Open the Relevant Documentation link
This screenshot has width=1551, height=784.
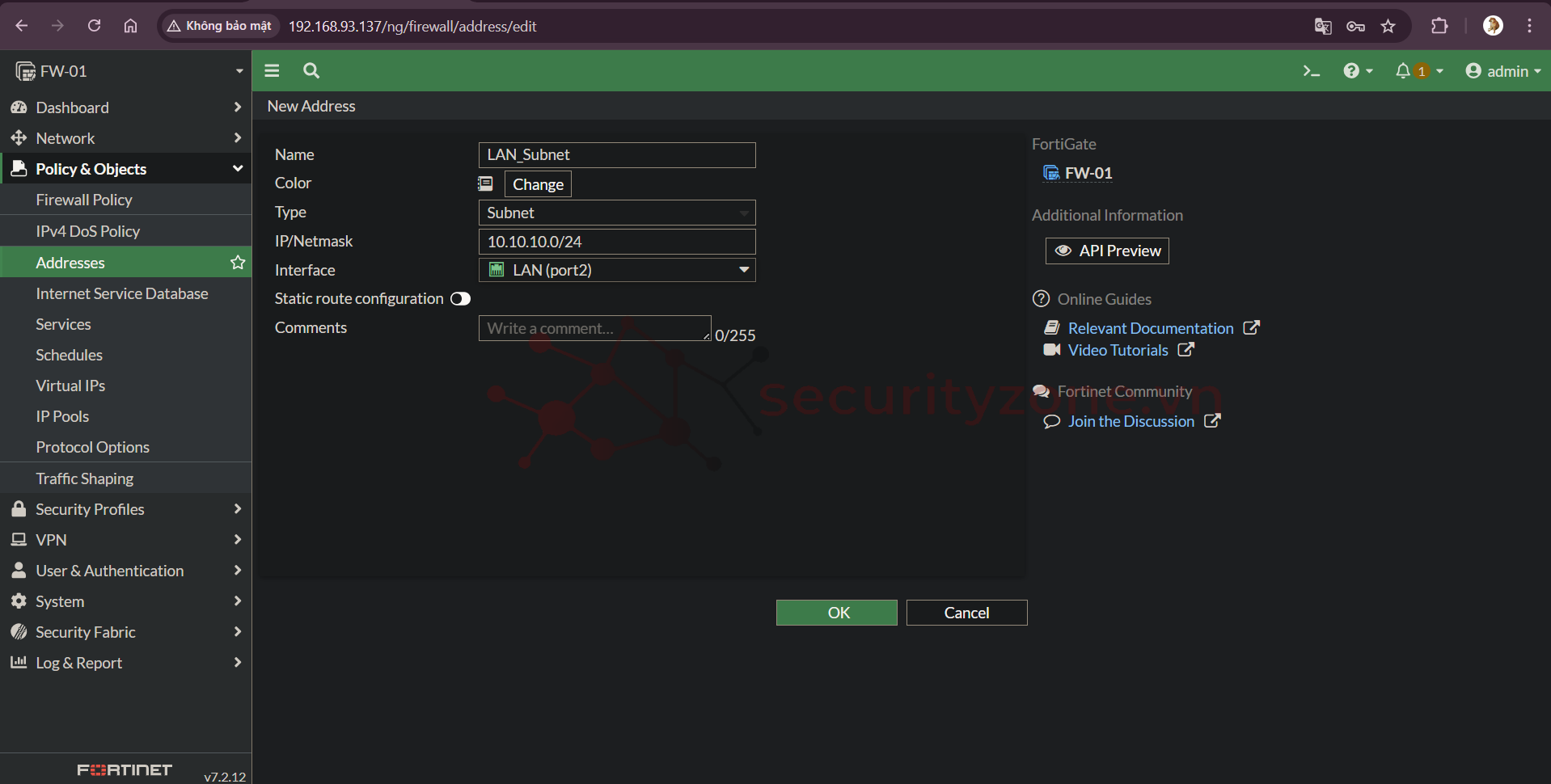point(1150,328)
